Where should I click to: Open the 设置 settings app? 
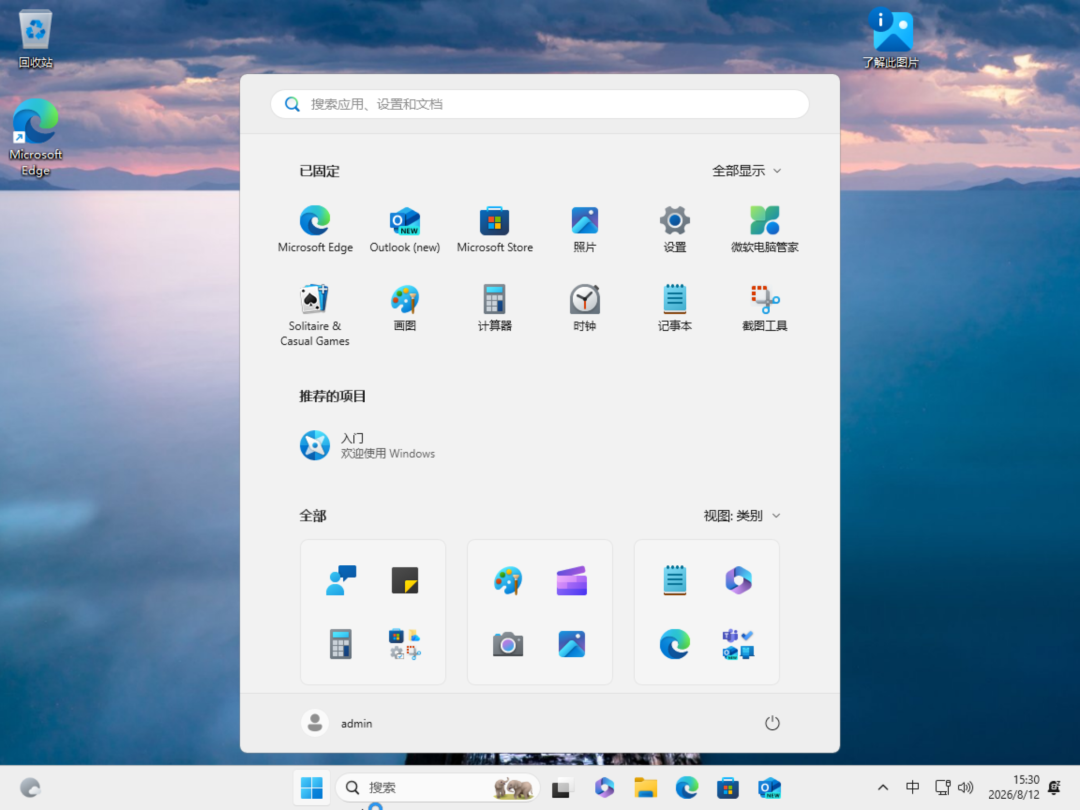(674, 230)
